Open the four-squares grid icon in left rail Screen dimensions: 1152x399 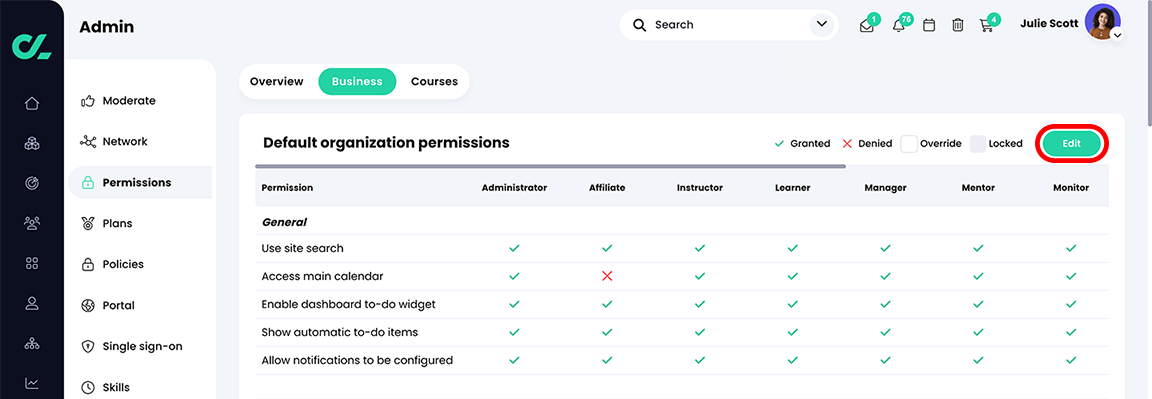32,263
